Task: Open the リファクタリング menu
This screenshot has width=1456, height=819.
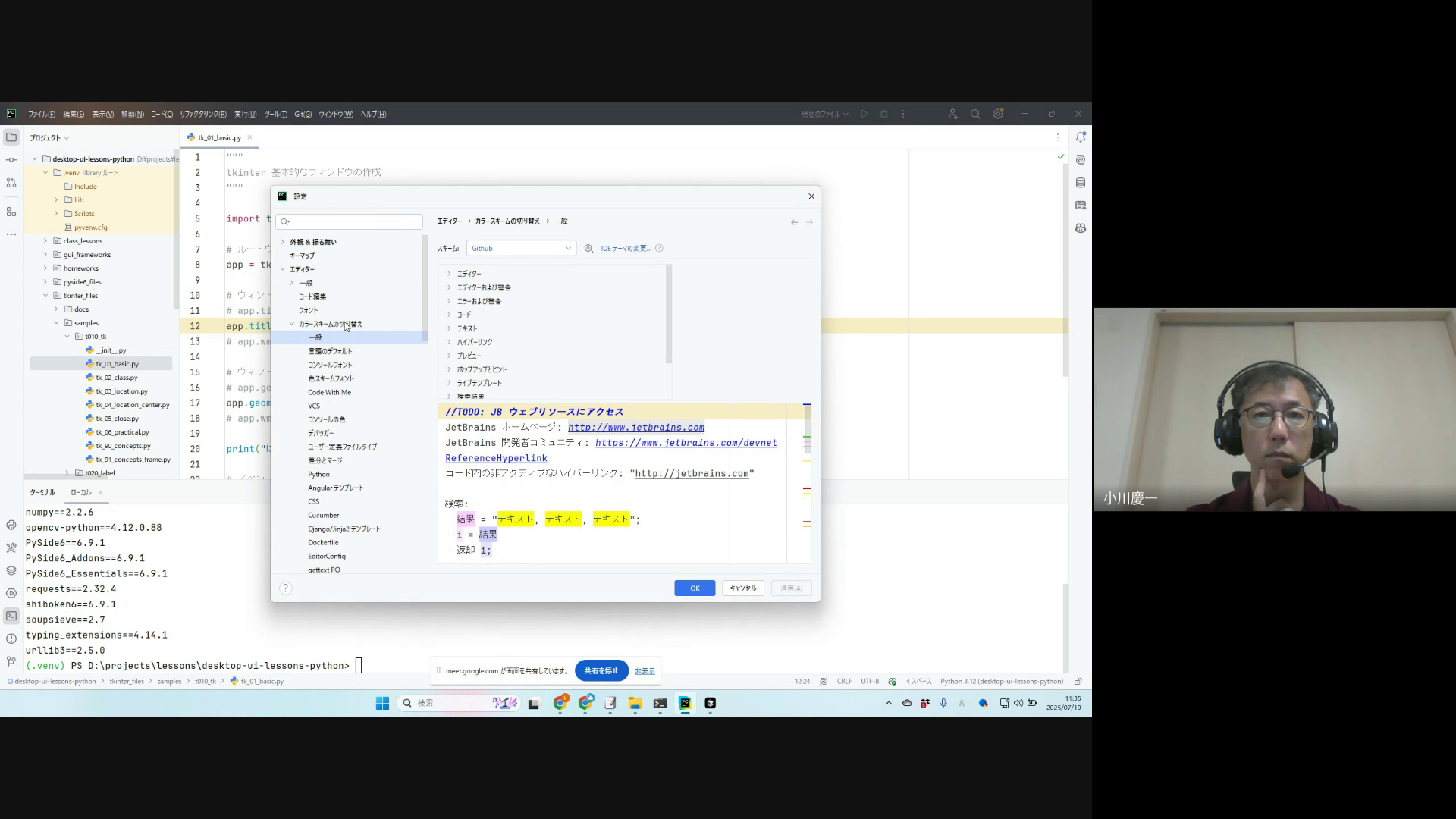Action: 202,115
